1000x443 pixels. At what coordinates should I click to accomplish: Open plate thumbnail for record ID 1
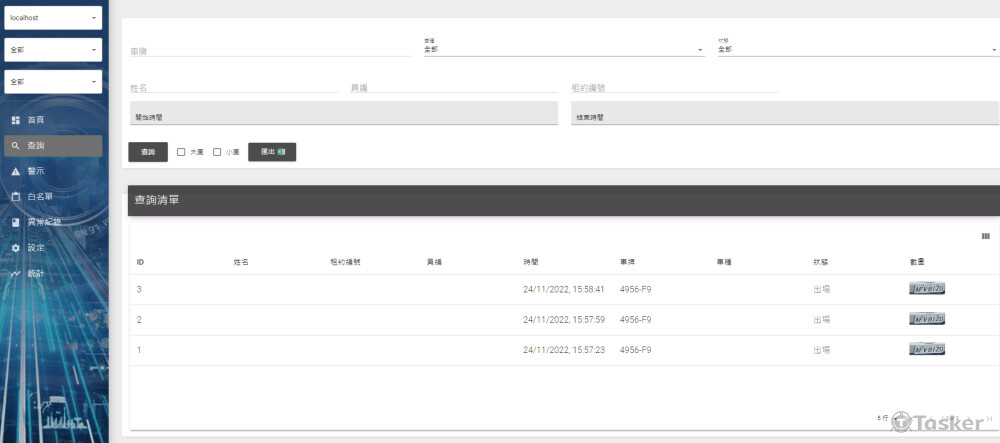(x=927, y=350)
